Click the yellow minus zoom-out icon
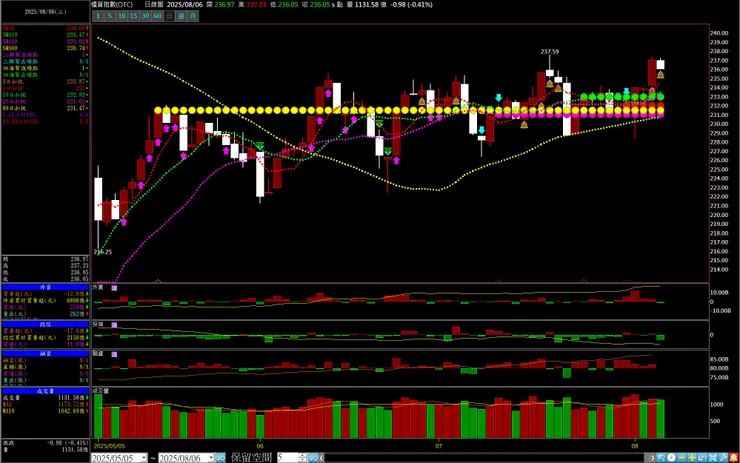This screenshot has height=463, width=740. (x=681, y=457)
